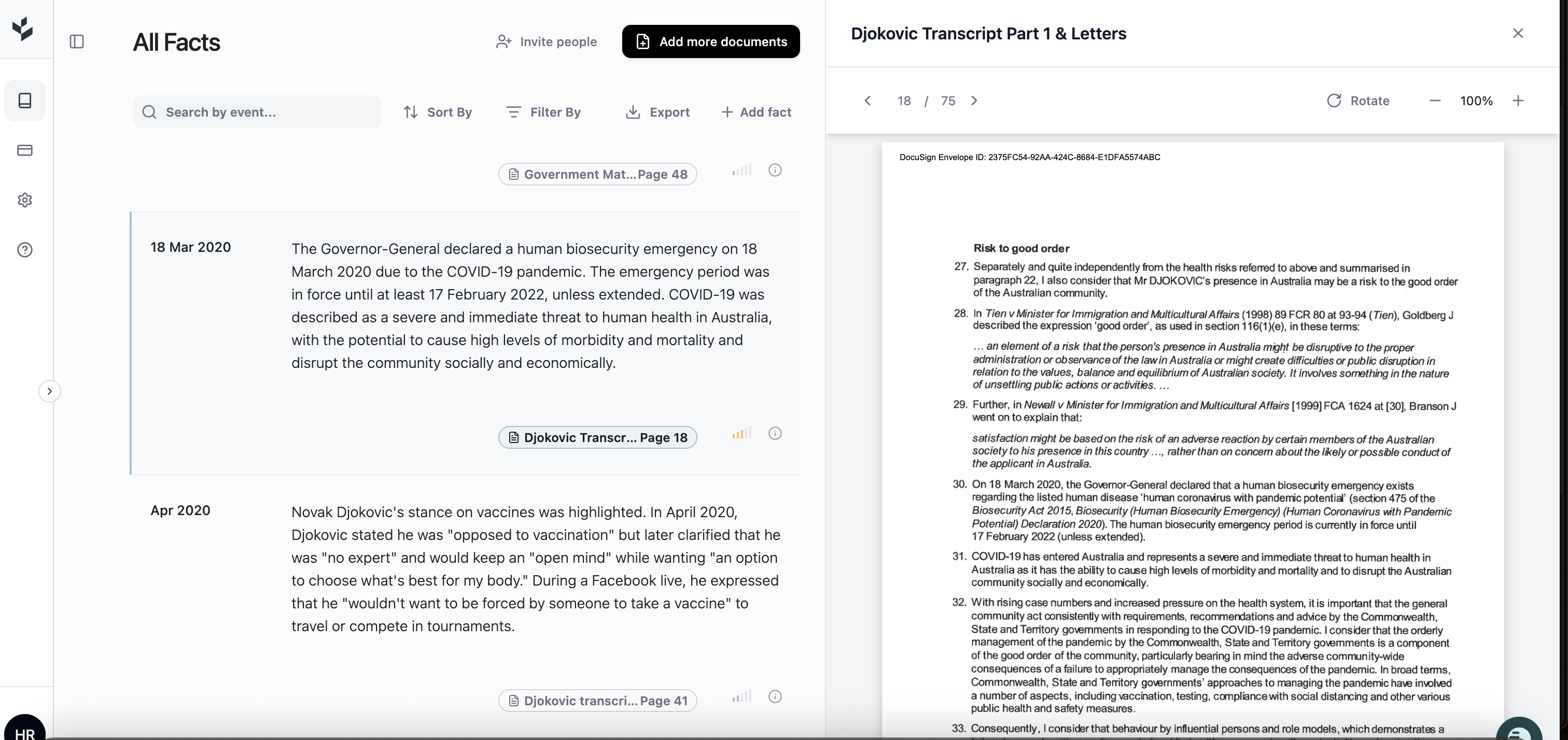Viewport: 1568px width, 740px height.
Task: Show info for the 18 Mar 2020 fact
Action: tap(775, 433)
